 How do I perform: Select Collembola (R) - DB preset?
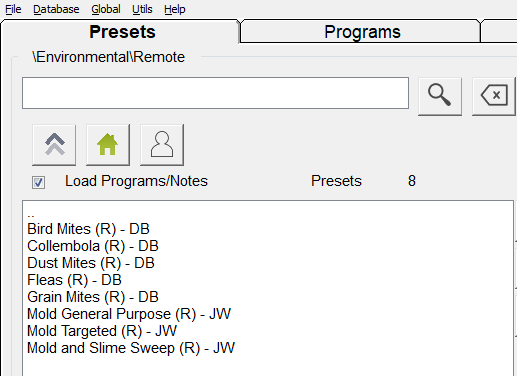click(93, 246)
